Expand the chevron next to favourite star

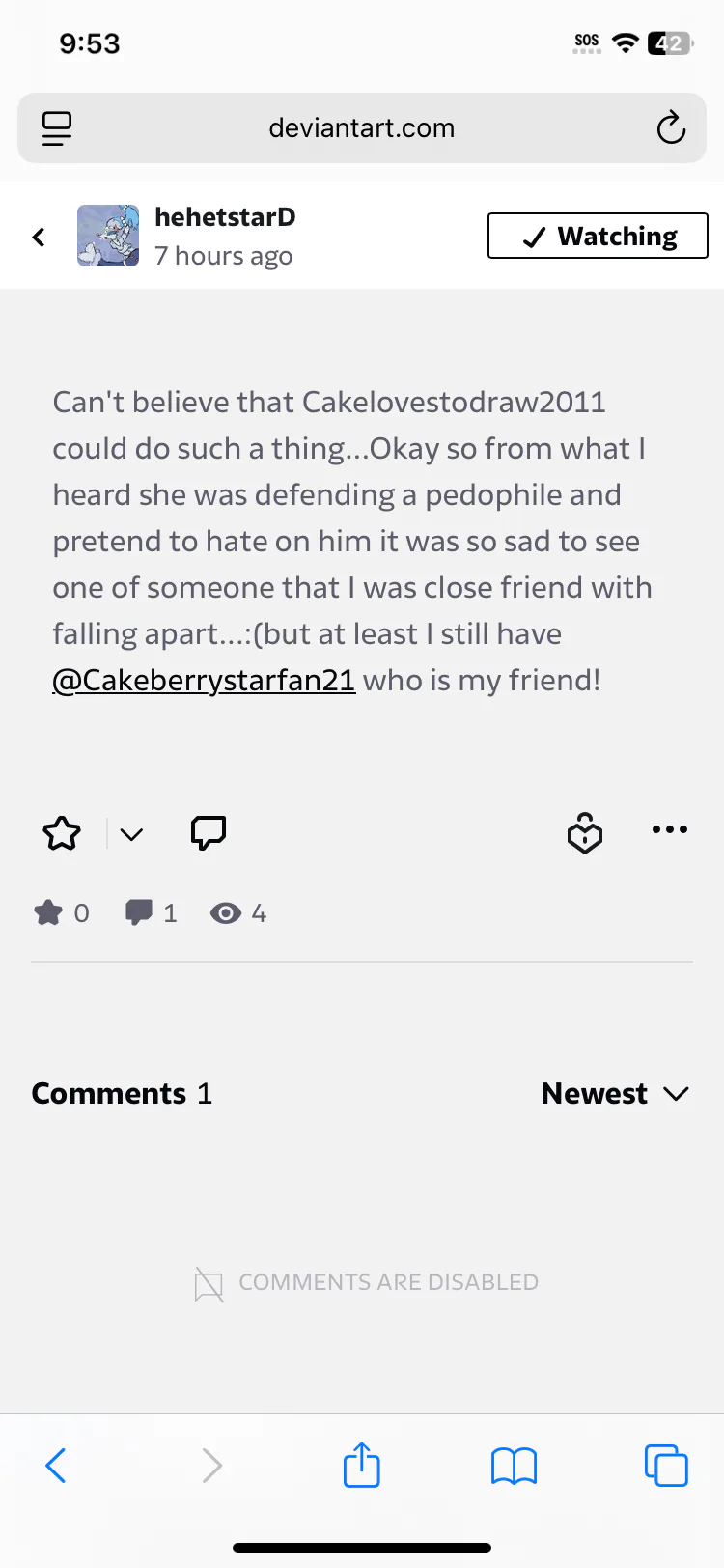tap(131, 834)
